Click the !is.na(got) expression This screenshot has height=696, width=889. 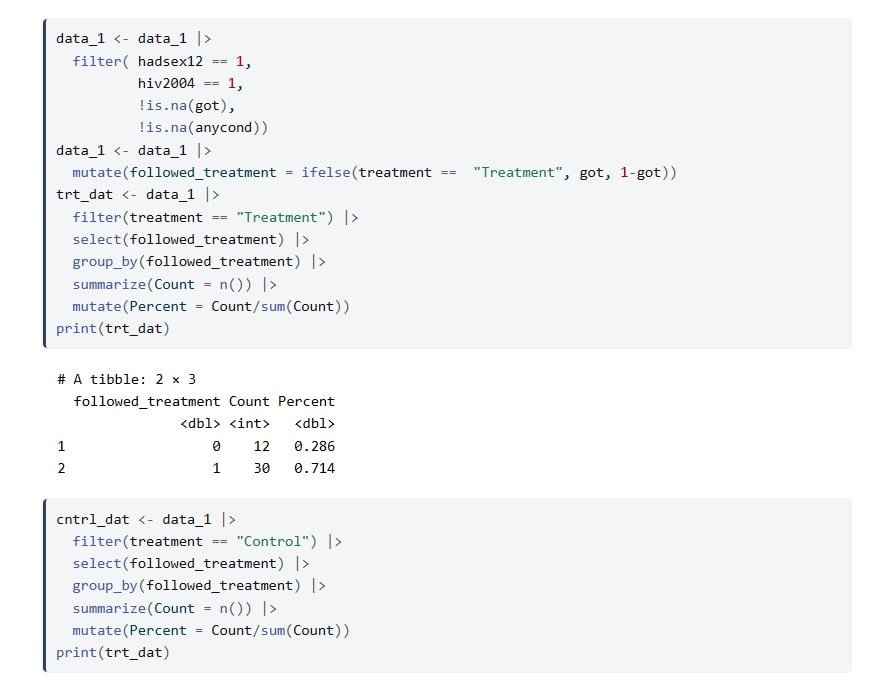pos(186,105)
